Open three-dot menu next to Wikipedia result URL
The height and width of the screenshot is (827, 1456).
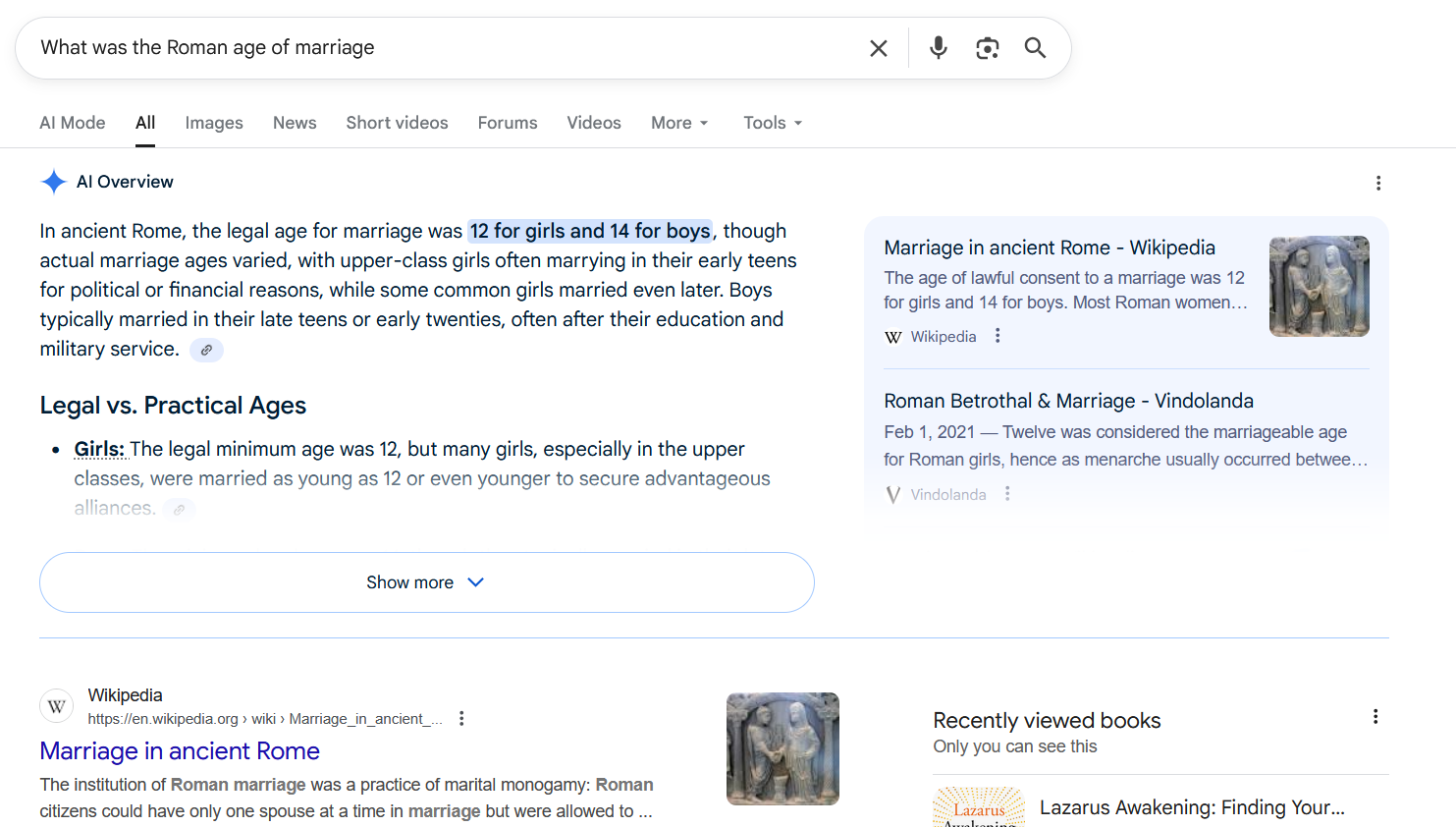tap(461, 719)
